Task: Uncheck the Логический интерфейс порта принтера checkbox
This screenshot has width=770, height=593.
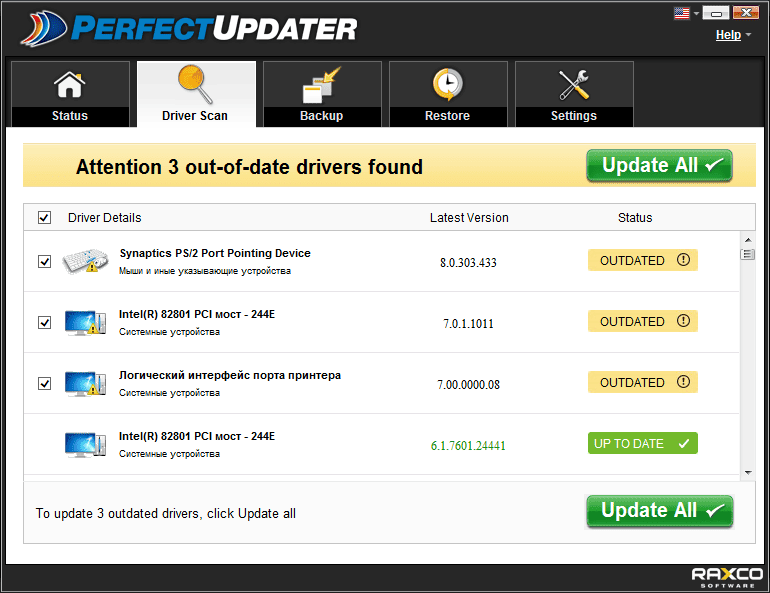Action: click(x=44, y=383)
